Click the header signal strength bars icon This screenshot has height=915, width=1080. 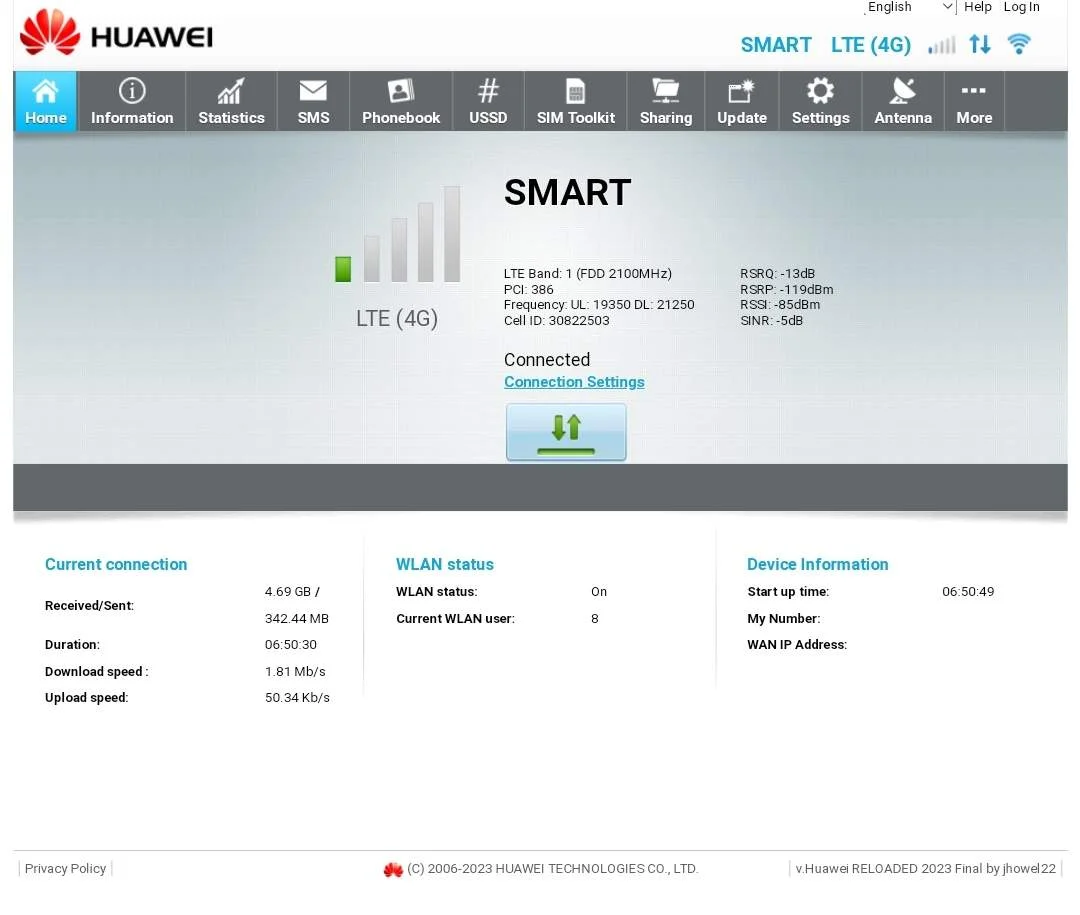coord(942,45)
